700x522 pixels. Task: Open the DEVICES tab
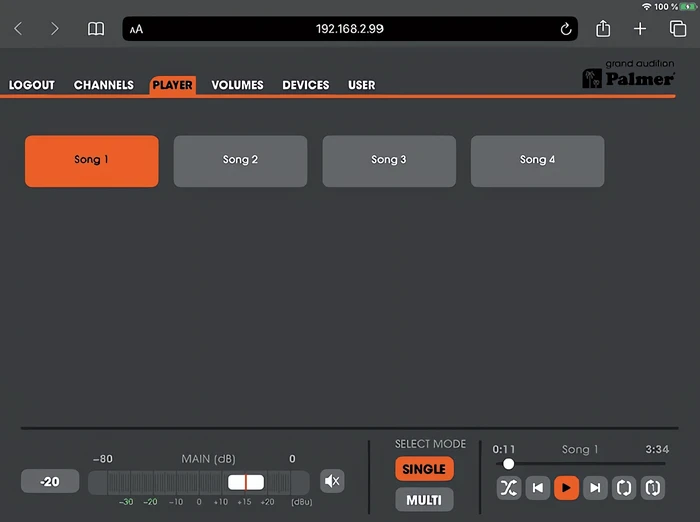pos(306,85)
